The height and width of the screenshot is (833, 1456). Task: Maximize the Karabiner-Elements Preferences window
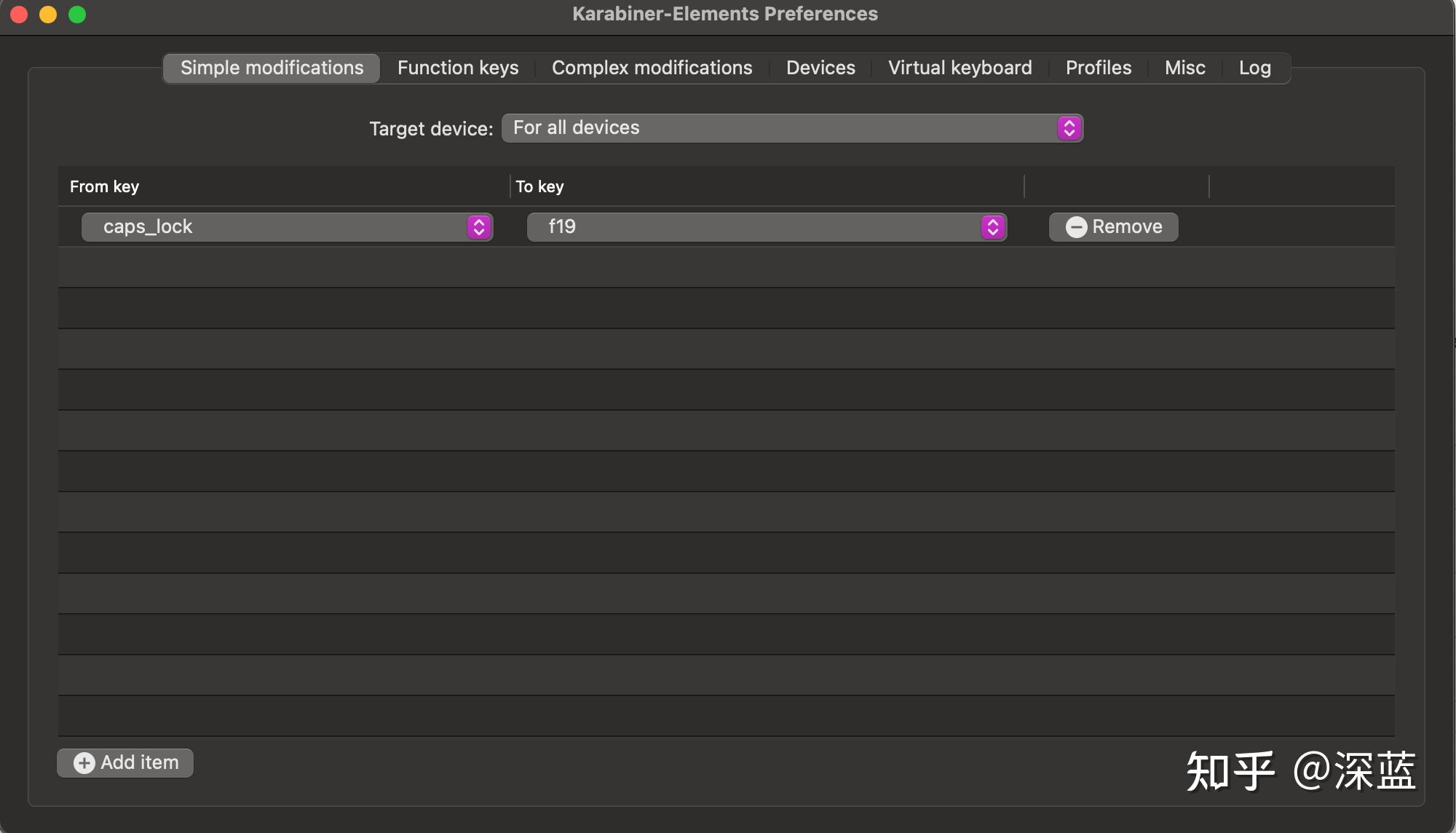pyautogui.click(x=77, y=15)
